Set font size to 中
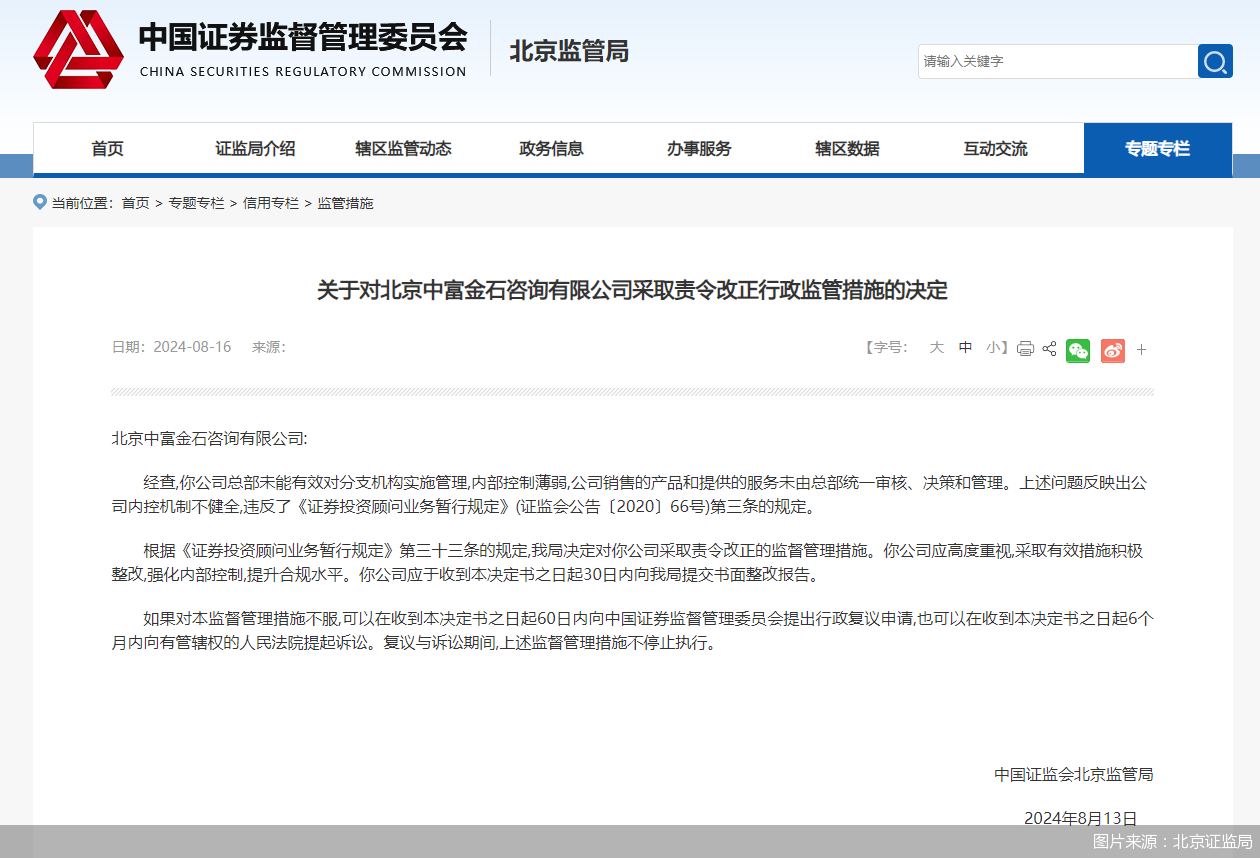This screenshot has width=1260, height=858. [965, 347]
